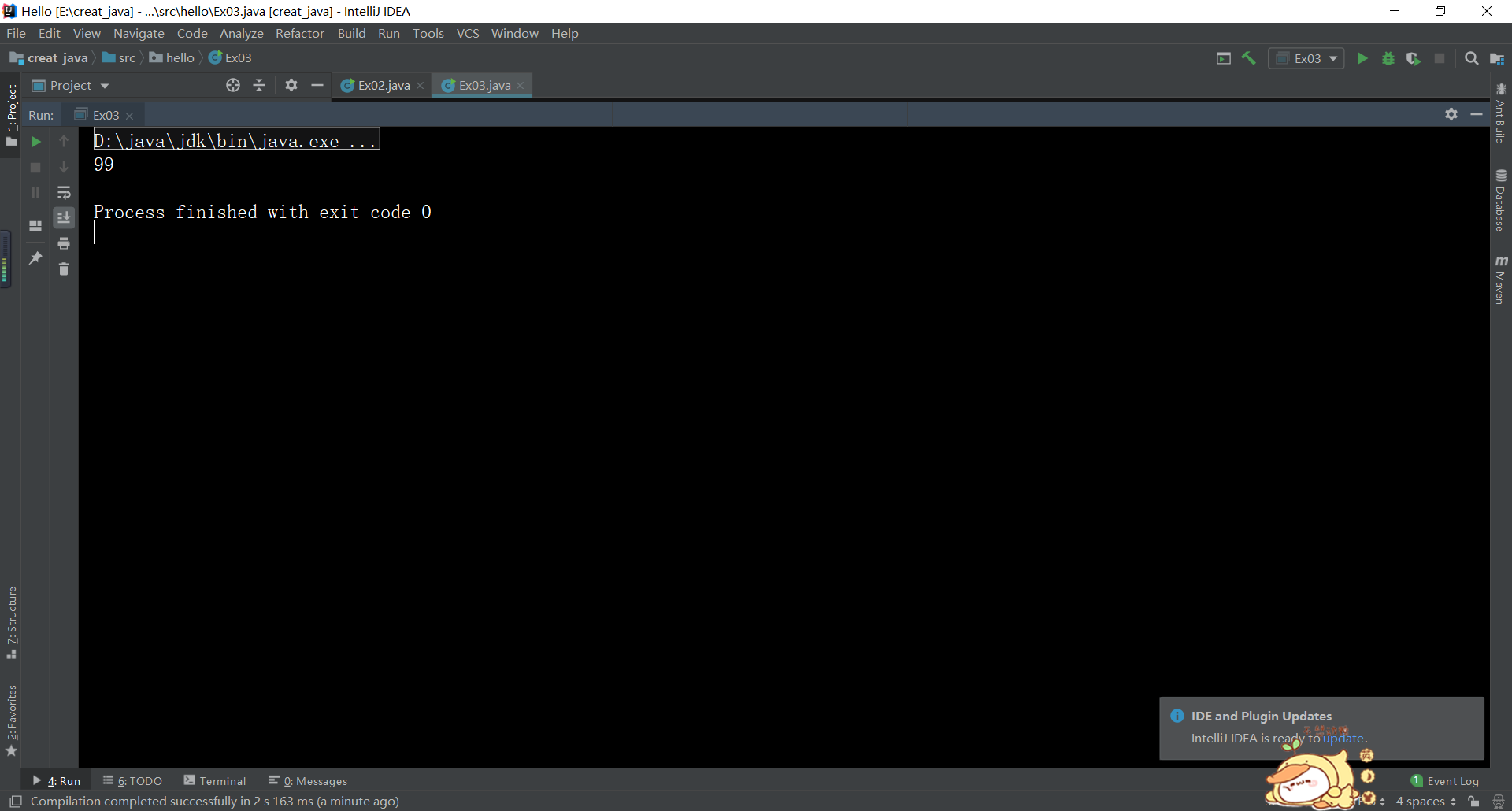Open the Project panel options gear
The width and height of the screenshot is (1512, 811).
pos(291,85)
